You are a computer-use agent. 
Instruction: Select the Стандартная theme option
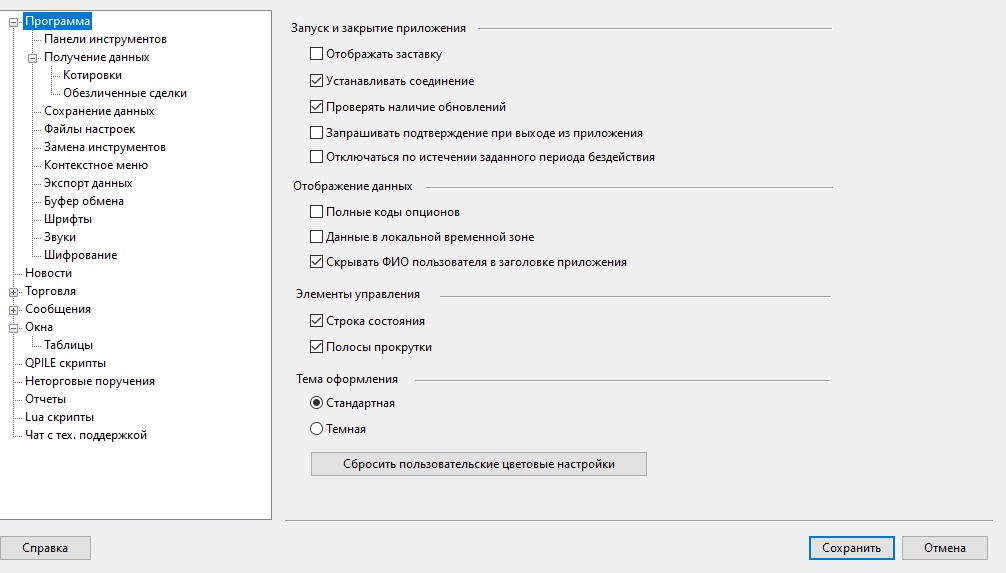click(317, 403)
